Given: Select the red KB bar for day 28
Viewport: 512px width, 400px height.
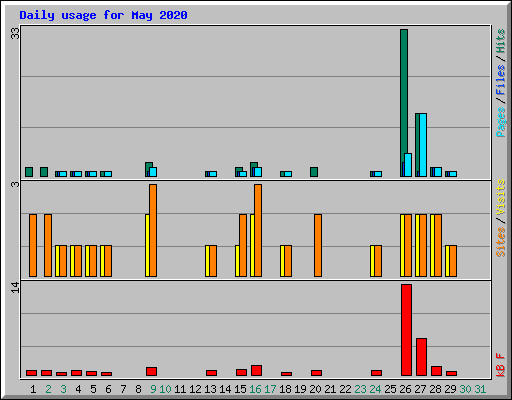Looking at the screenshot, I should [x=436, y=371].
